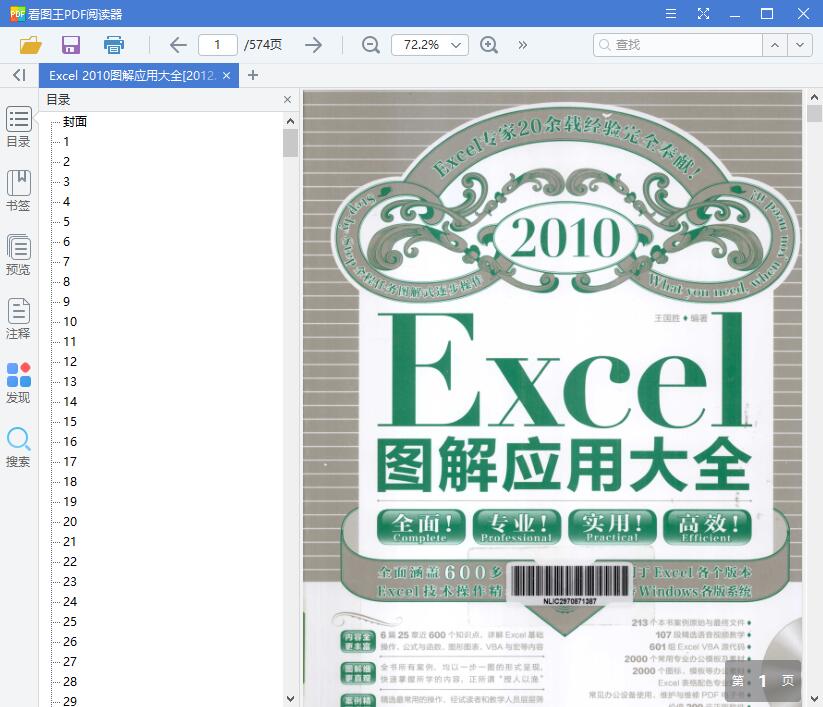Select outline entry 24

pos(70,602)
